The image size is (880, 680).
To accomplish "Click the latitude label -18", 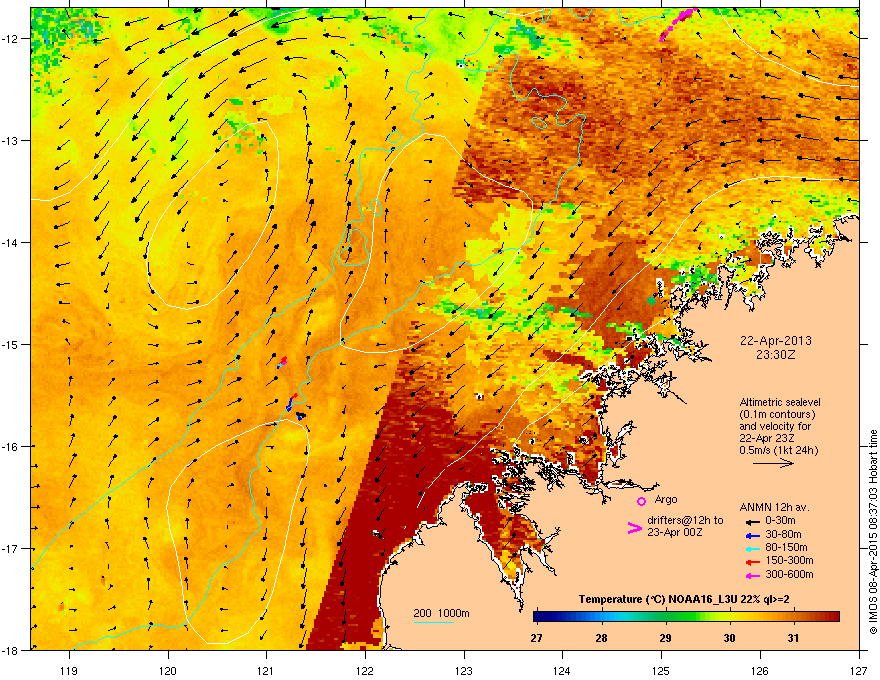I will coord(10,650).
